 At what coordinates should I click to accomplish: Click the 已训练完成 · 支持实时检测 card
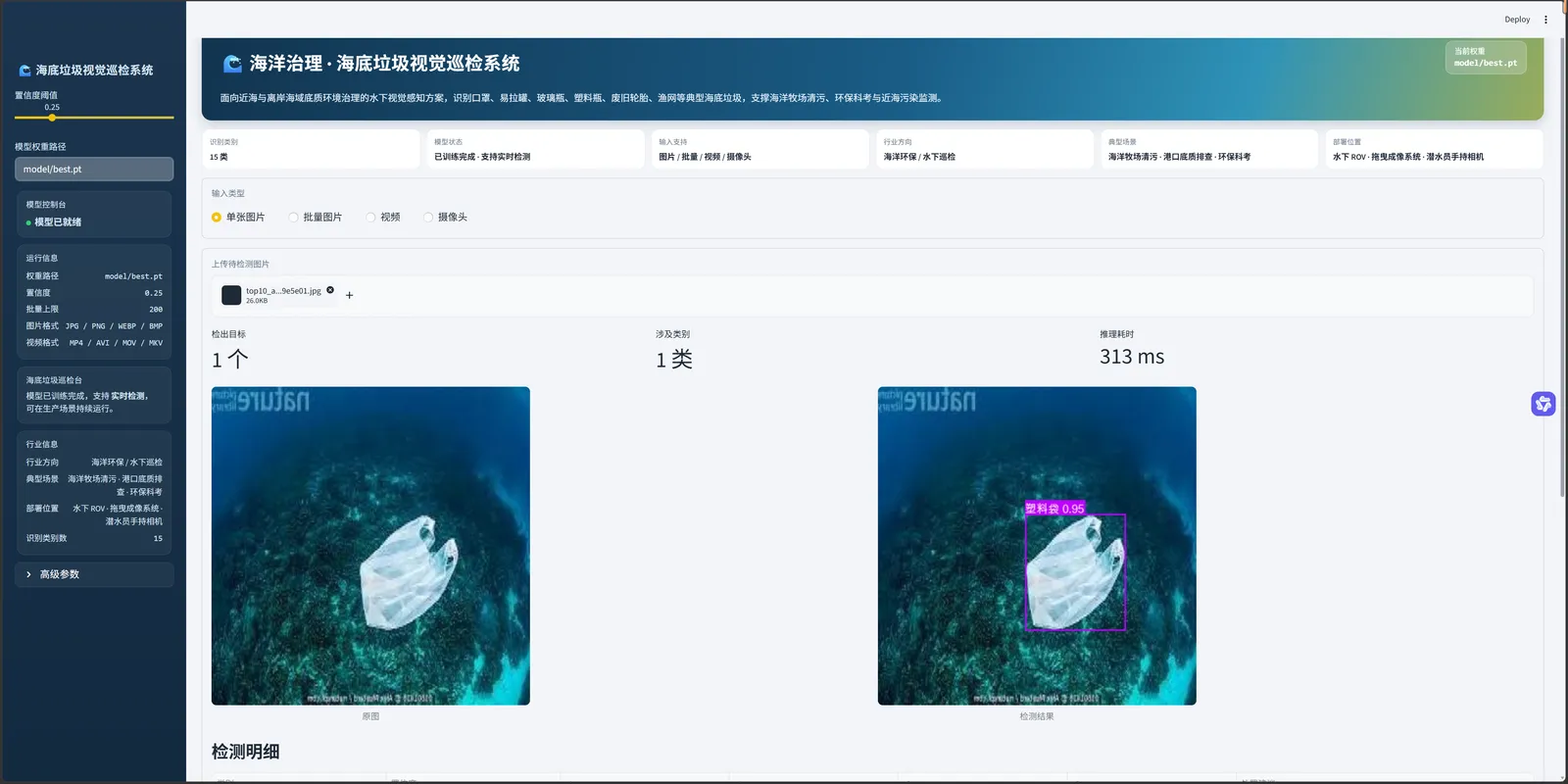535,149
